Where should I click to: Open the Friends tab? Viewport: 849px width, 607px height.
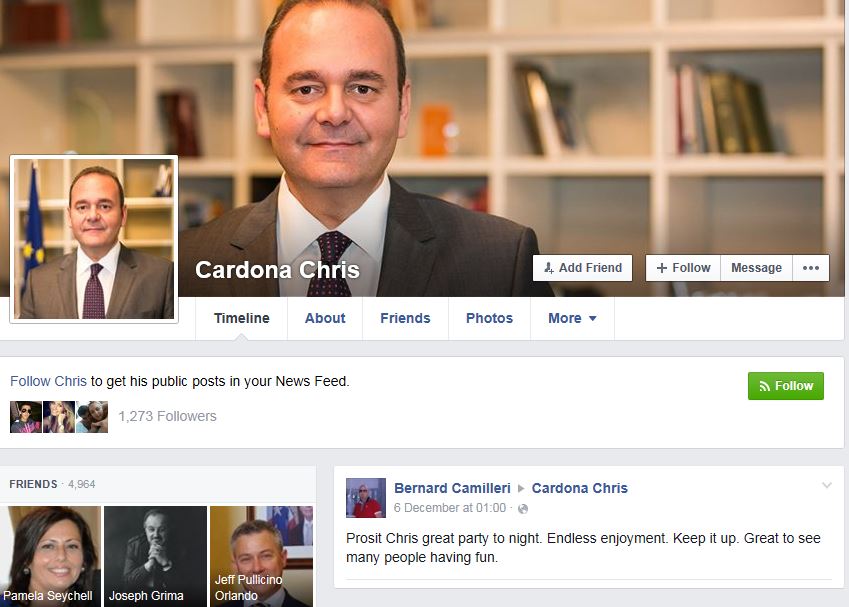[x=405, y=318]
